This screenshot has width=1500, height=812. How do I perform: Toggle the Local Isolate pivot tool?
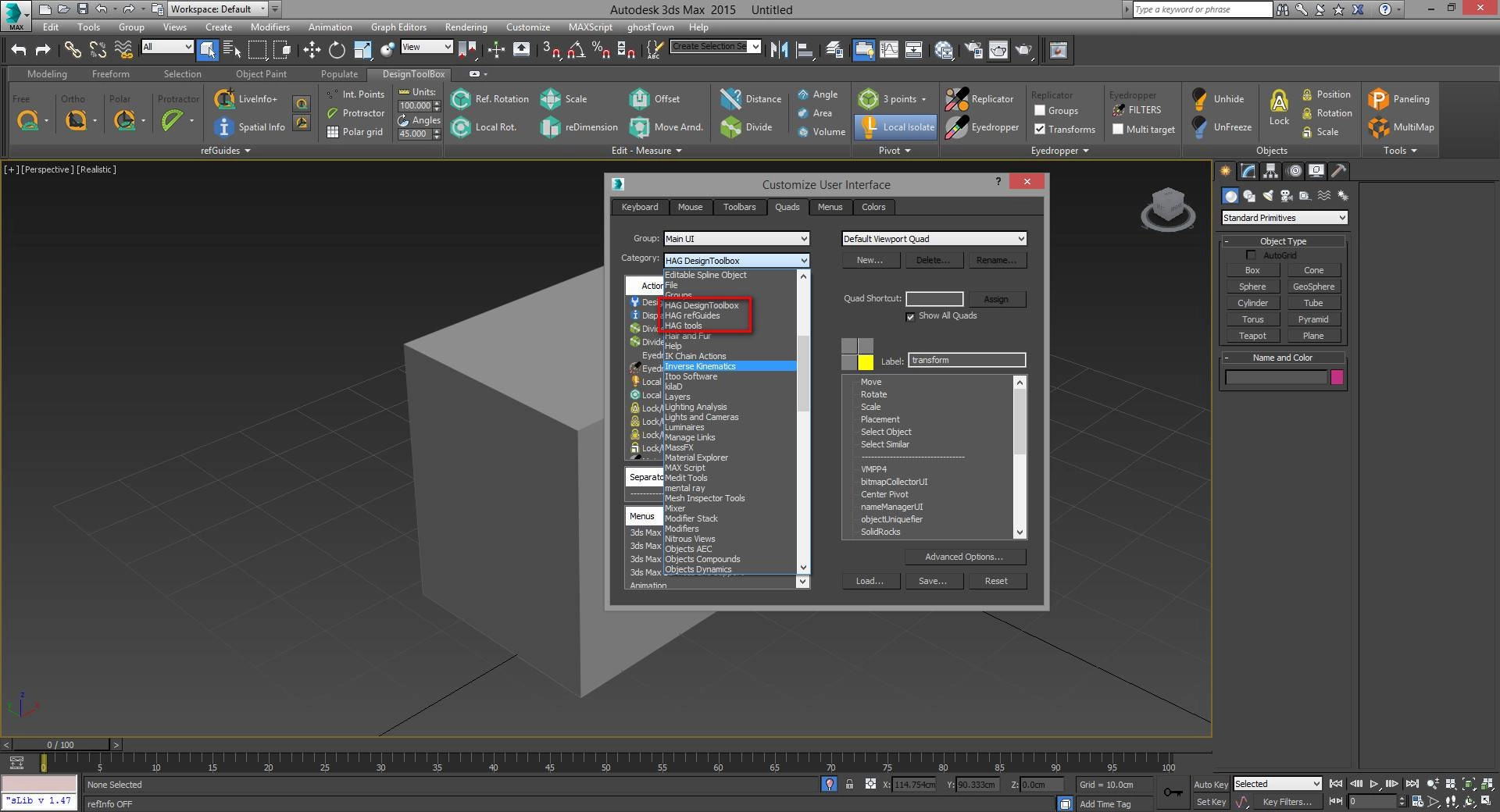[x=896, y=126]
